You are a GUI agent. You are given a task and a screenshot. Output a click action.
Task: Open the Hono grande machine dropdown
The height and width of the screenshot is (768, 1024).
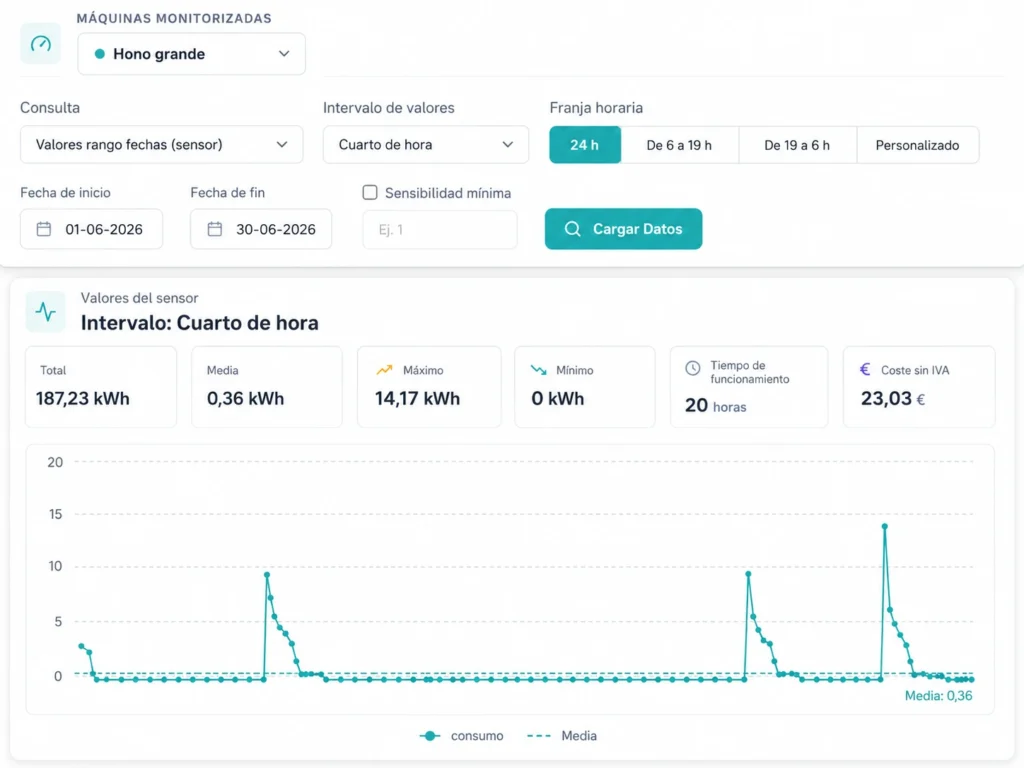(x=191, y=54)
